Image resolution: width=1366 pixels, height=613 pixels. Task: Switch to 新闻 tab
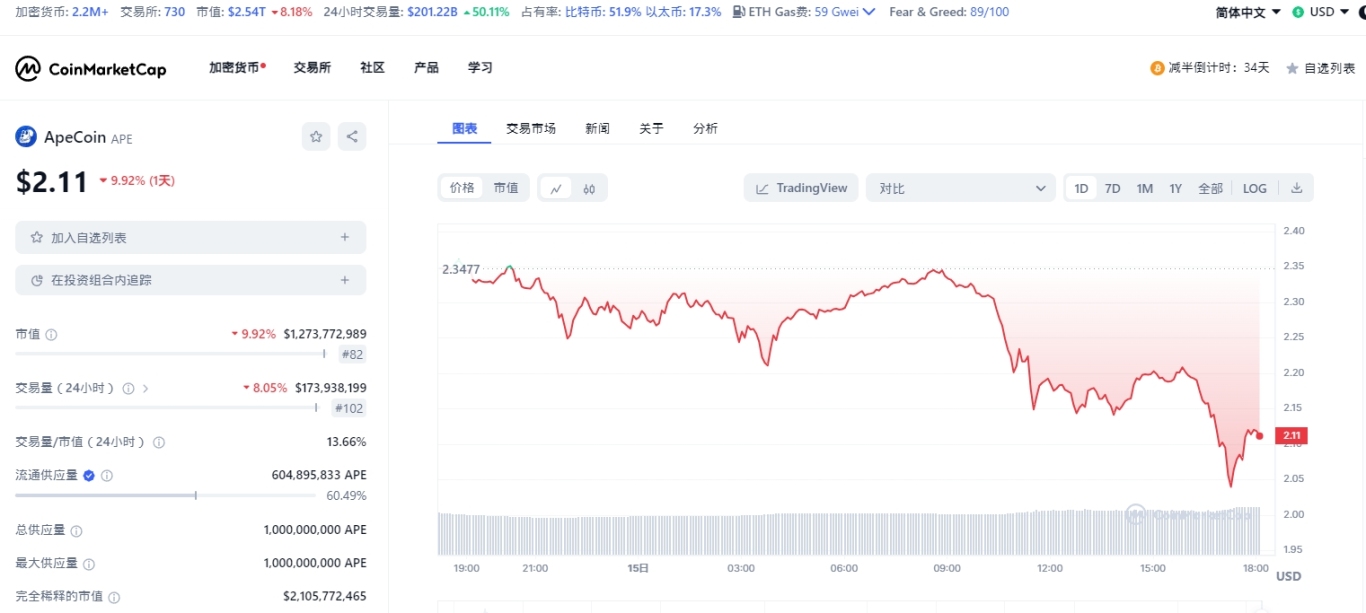[x=598, y=129]
